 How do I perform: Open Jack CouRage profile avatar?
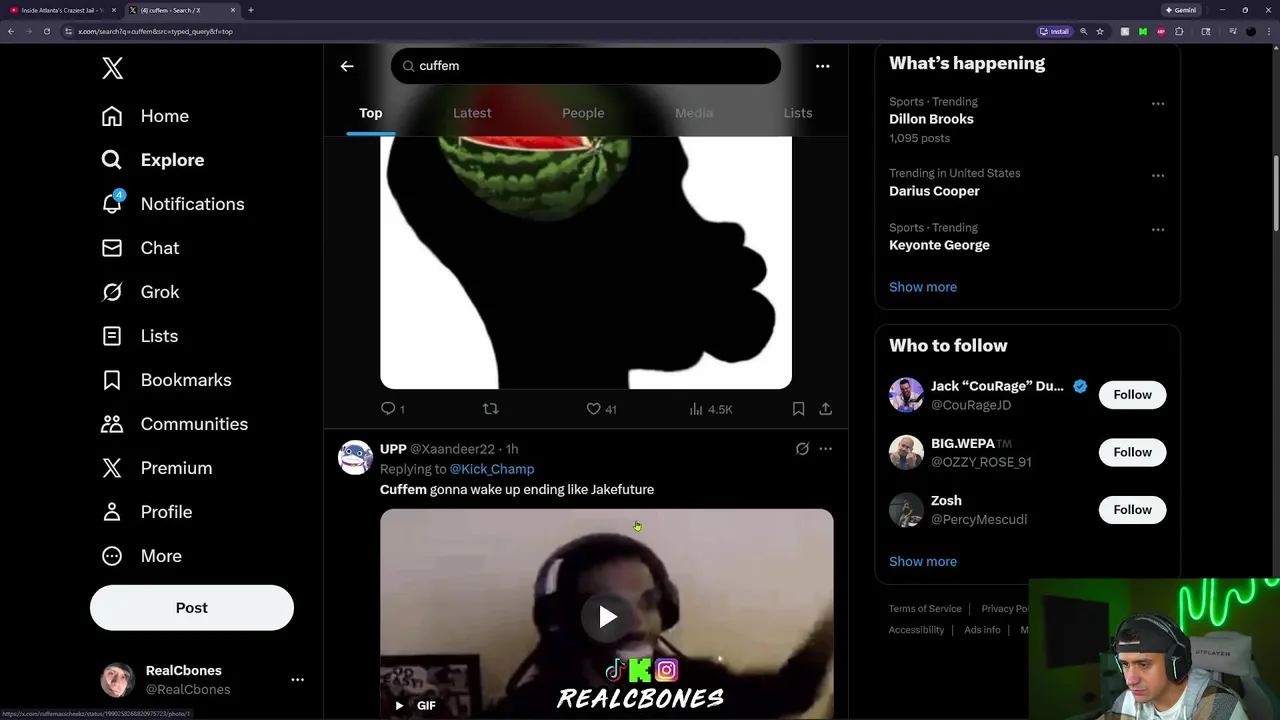pos(906,395)
